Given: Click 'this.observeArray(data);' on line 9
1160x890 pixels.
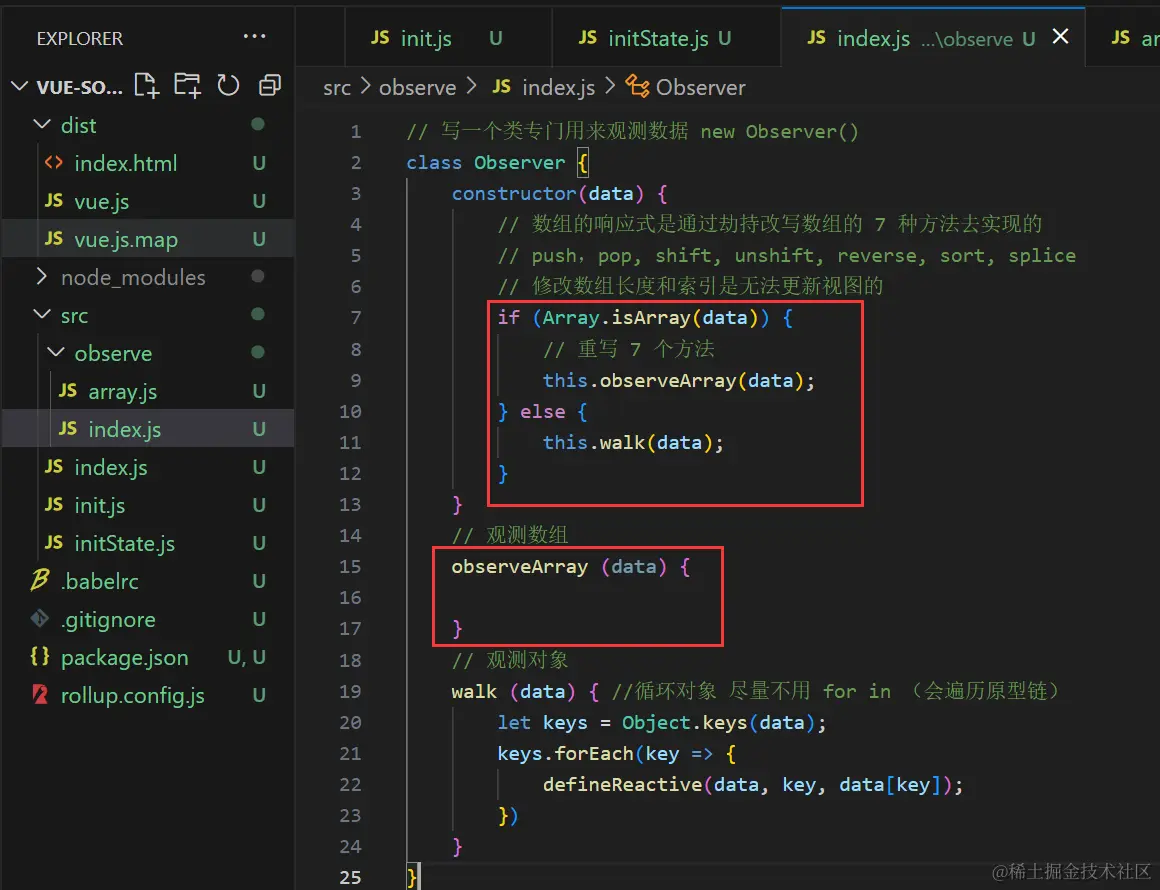Looking at the screenshot, I should [x=678, y=380].
